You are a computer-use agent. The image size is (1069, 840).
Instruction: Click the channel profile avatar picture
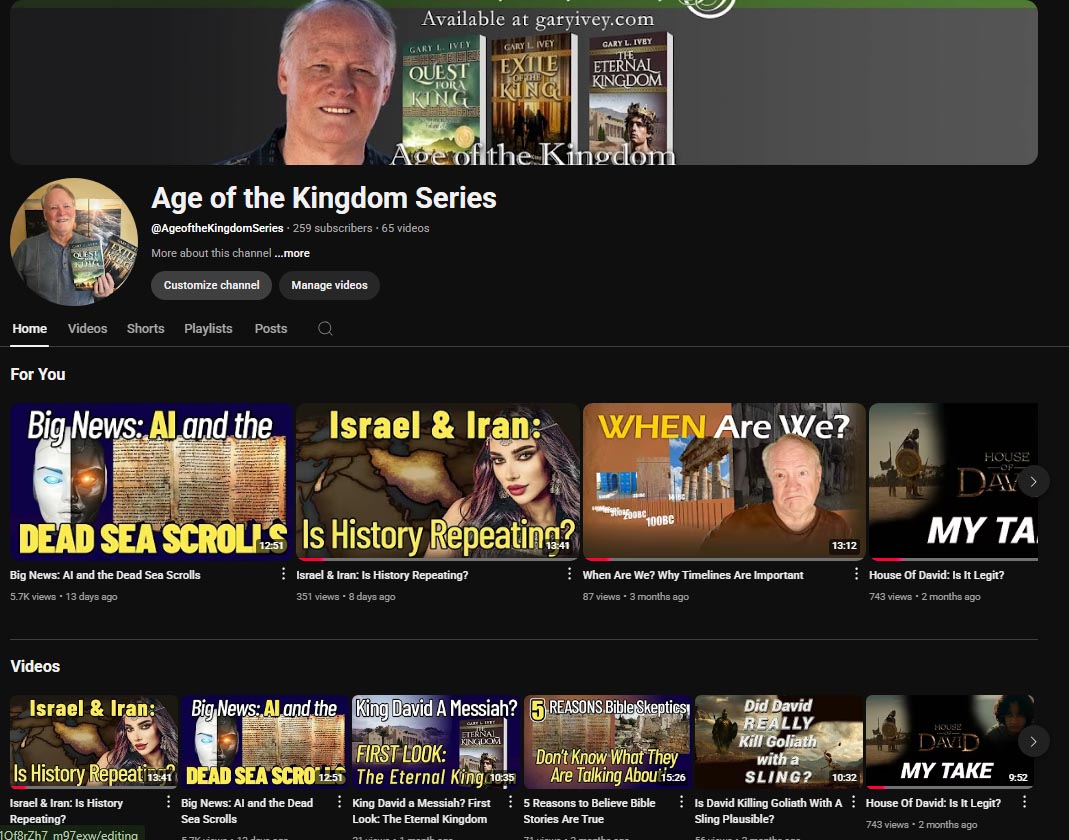74,242
